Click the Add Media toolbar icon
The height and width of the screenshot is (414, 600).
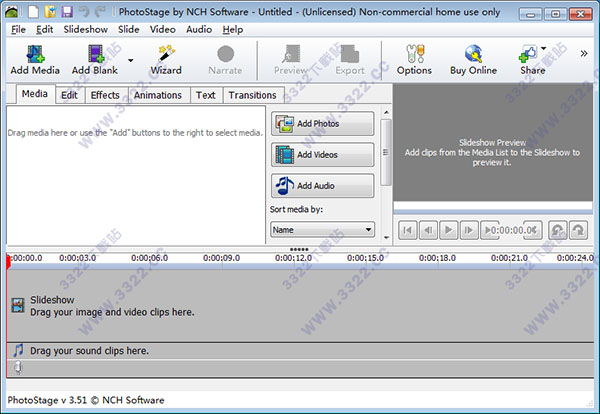[35, 54]
